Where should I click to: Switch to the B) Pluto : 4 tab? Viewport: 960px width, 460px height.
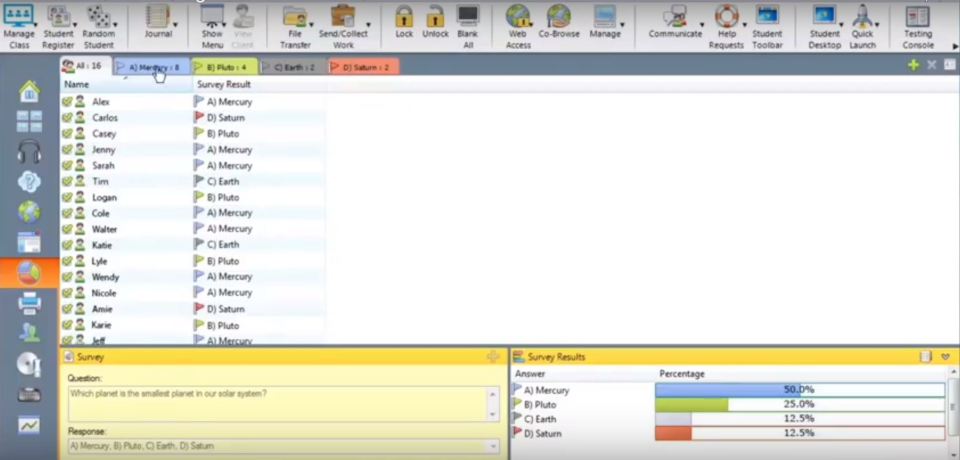tap(224, 67)
